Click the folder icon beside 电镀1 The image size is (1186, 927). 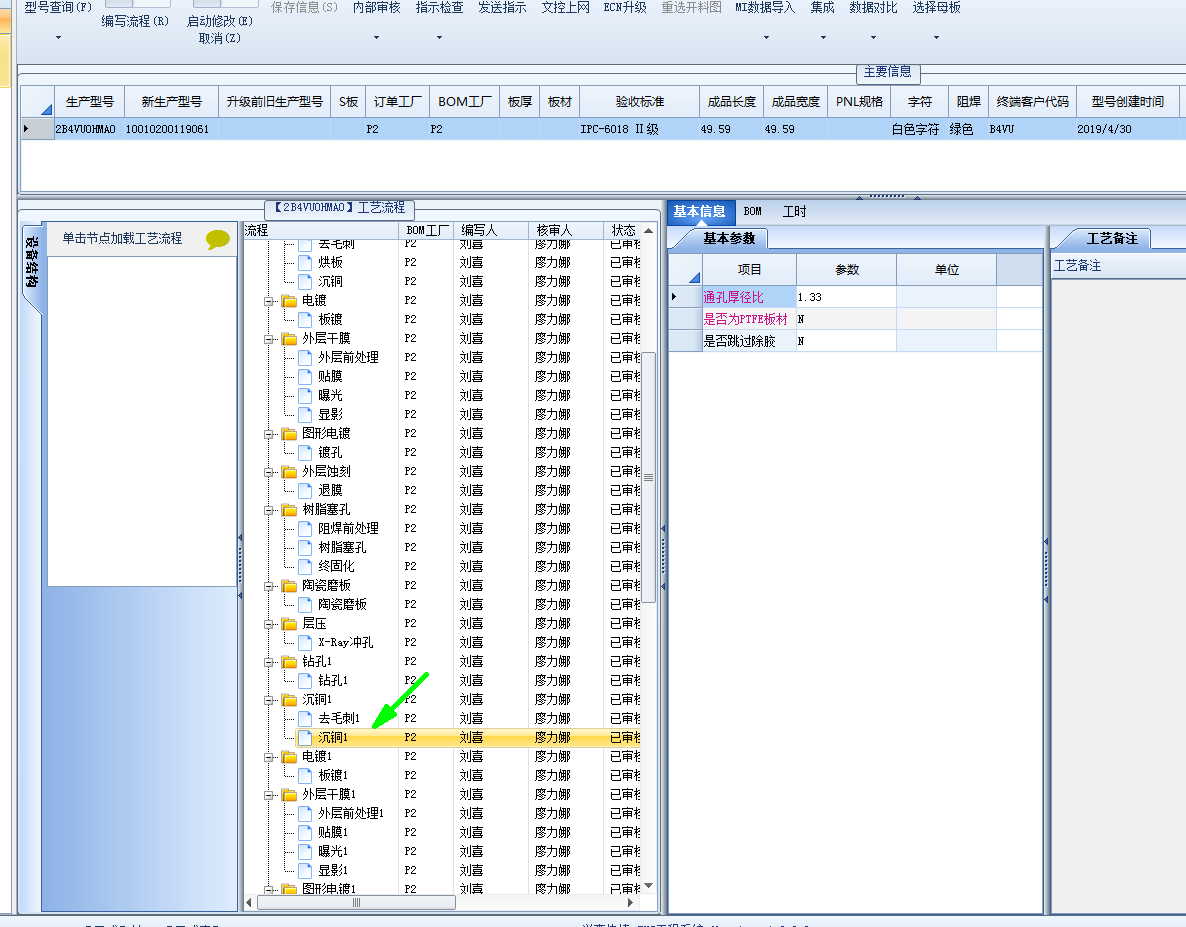289,757
